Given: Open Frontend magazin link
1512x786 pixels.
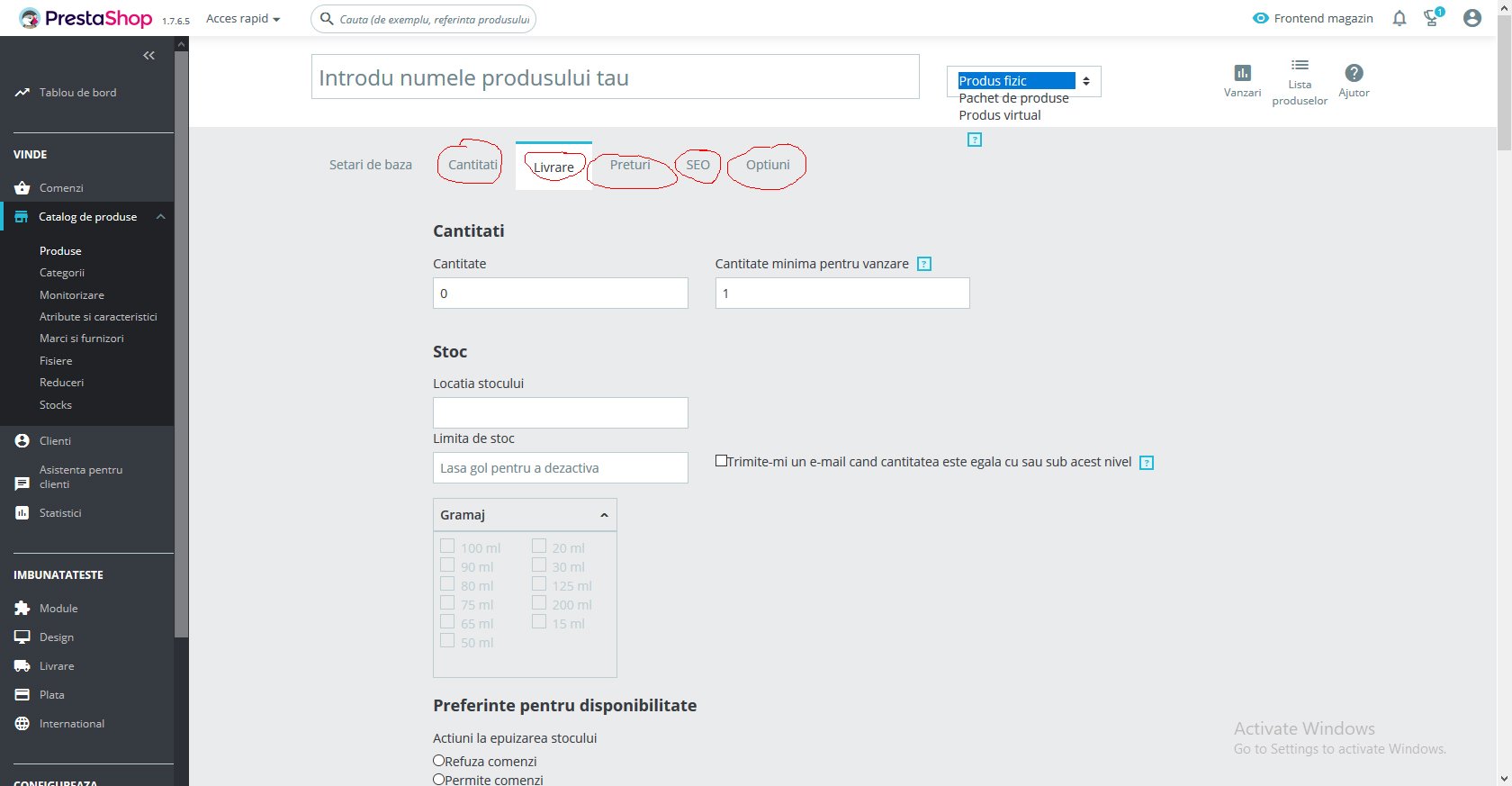Looking at the screenshot, I should (x=1313, y=18).
